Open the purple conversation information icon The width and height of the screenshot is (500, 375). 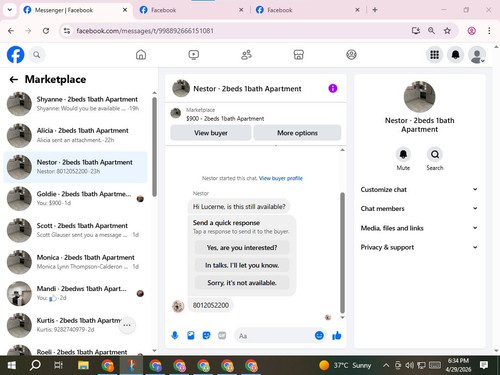(333, 88)
